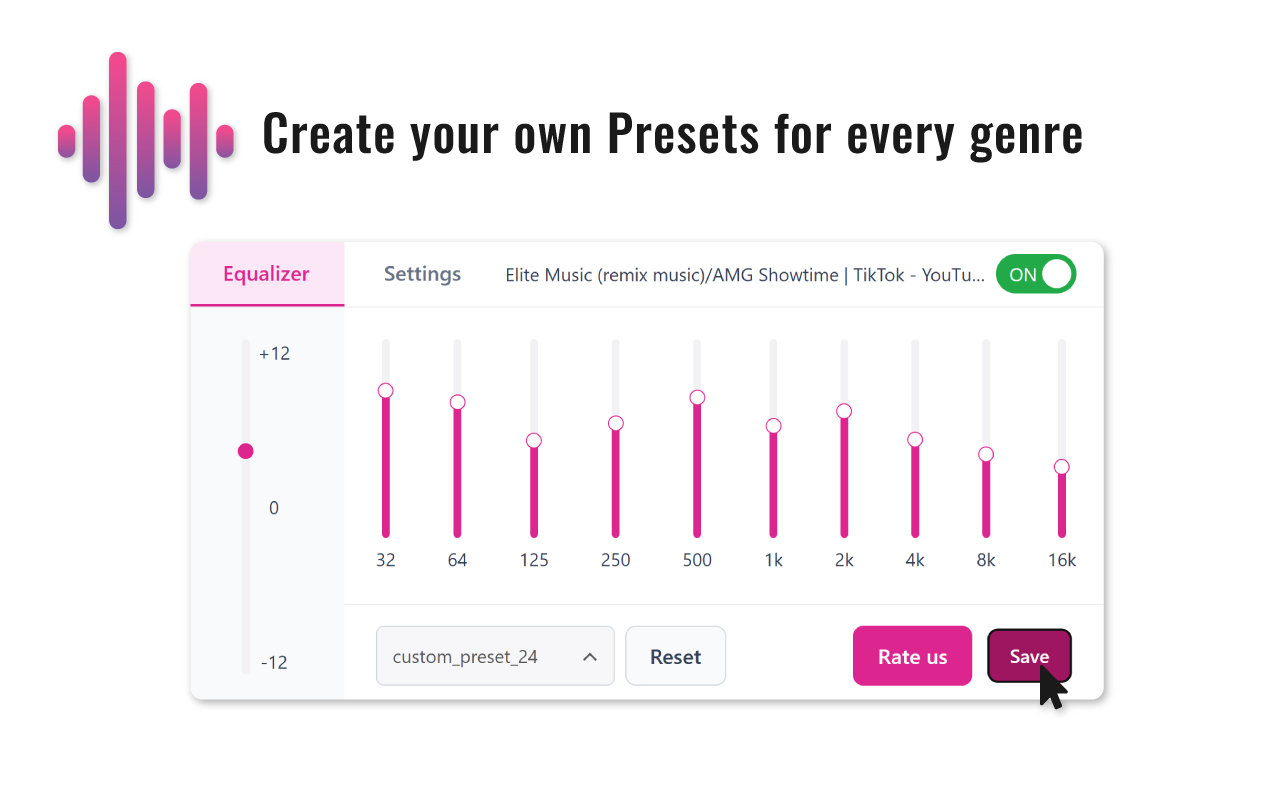Click the 250 Hz band slider handle
This screenshot has height=800, width=1280.
click(616, 424)
